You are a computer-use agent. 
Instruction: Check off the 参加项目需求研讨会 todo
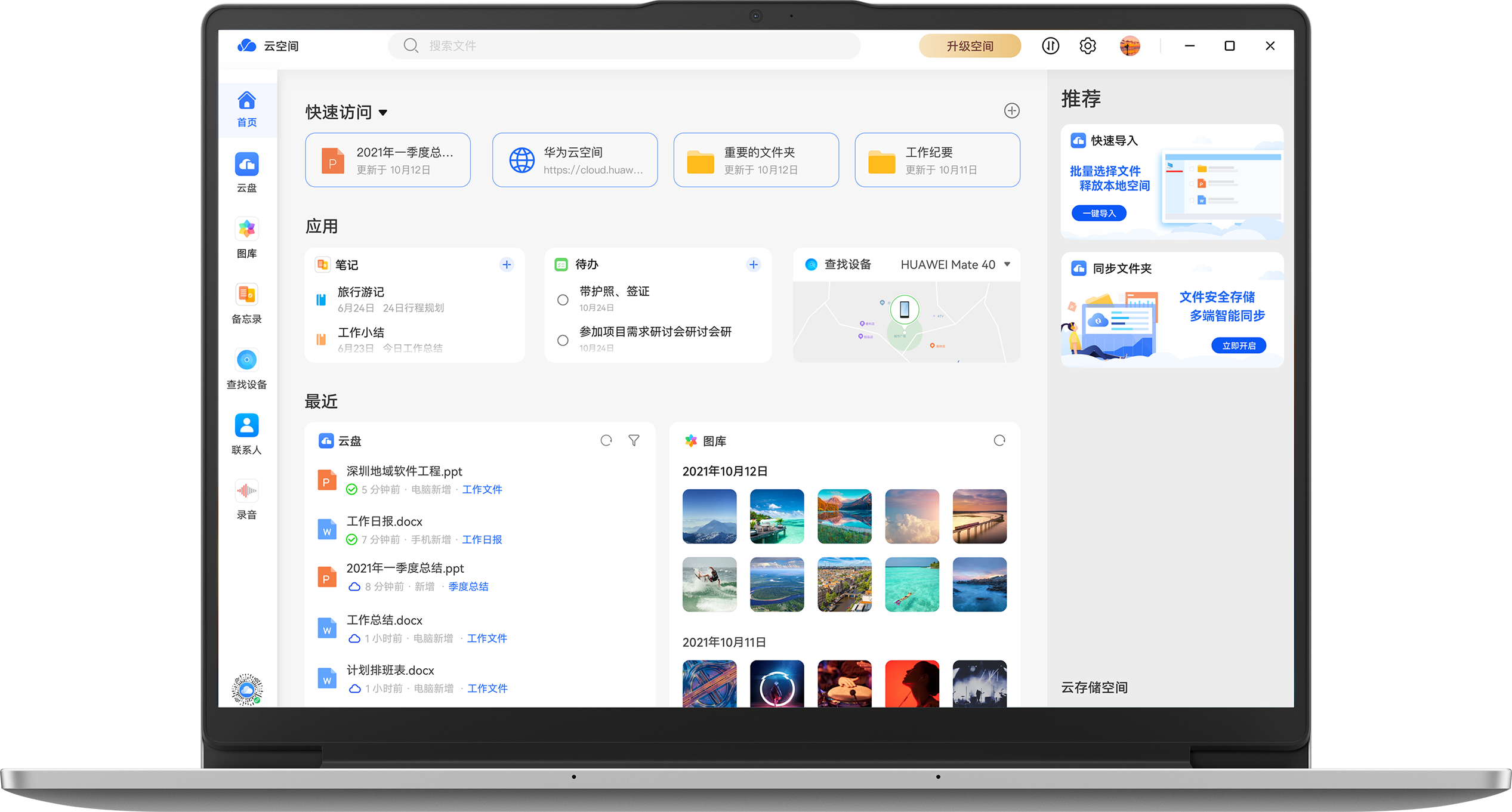point(562,340)
